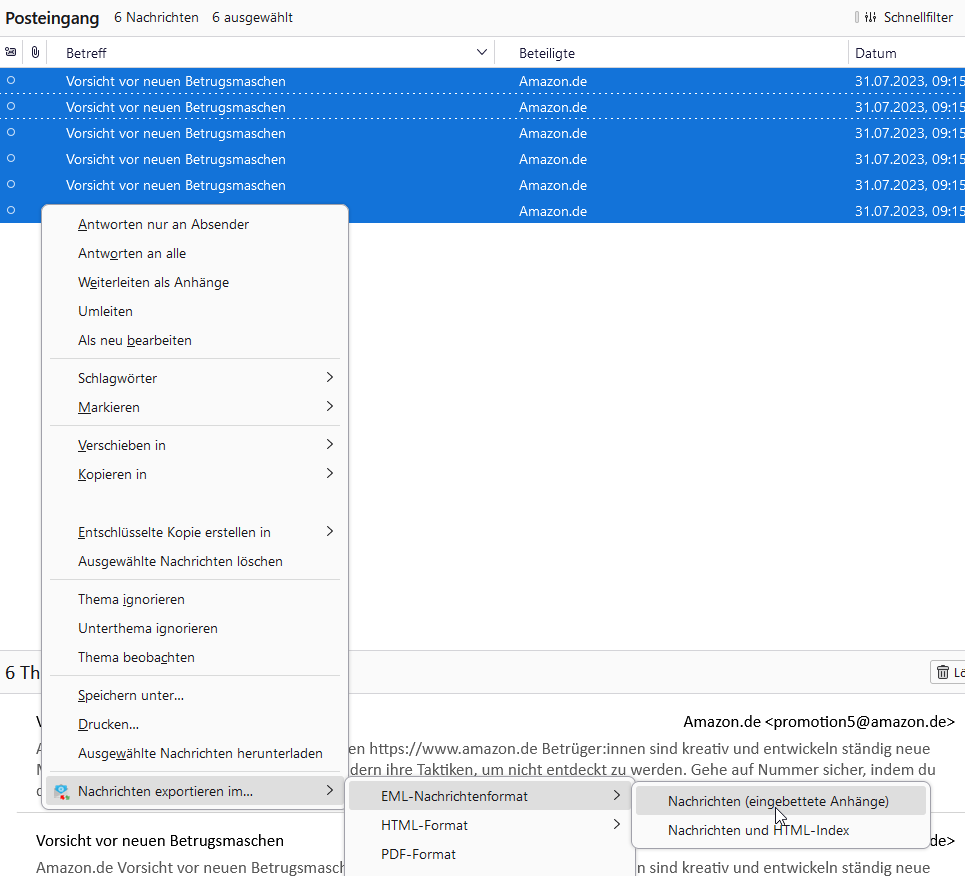965x876 pixels.
Task: Select Antworten an alle
Action: point(132,254)
